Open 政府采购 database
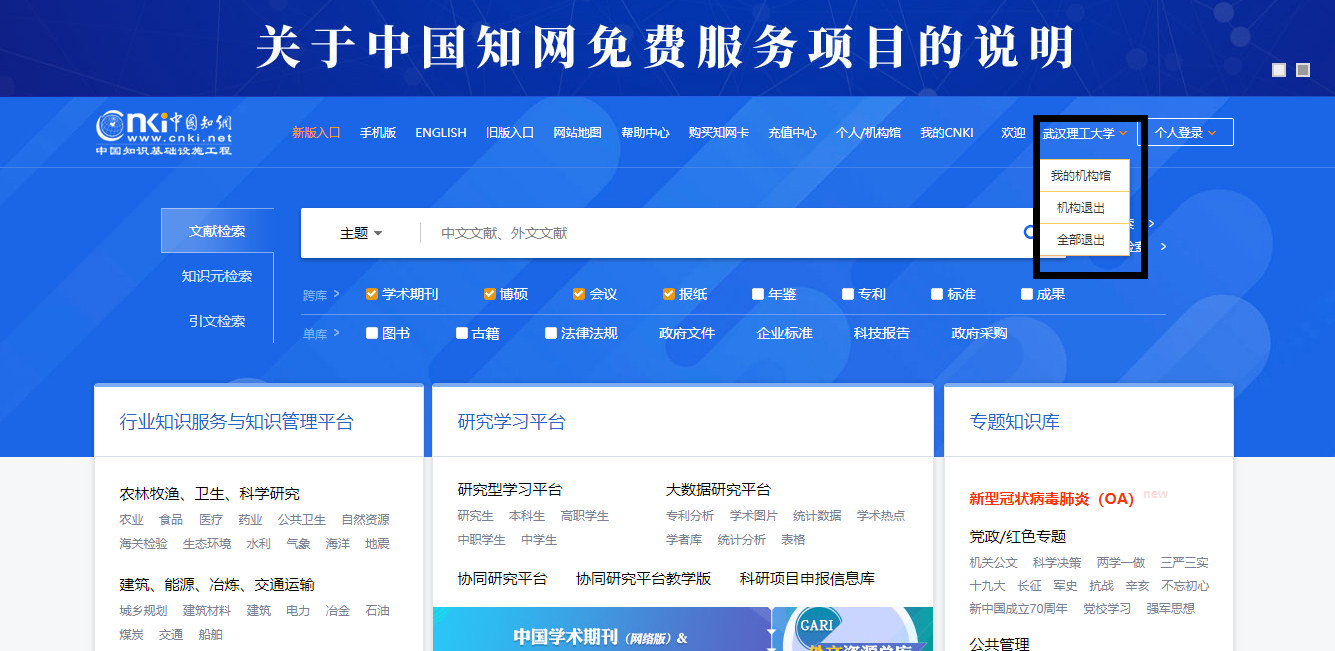This screenshot has height=651, width=1335. (x=979, y=333)
